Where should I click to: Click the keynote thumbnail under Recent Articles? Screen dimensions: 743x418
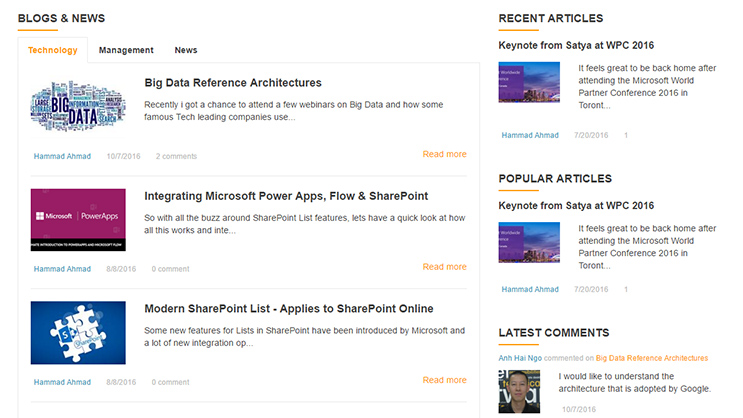point(529,82)
